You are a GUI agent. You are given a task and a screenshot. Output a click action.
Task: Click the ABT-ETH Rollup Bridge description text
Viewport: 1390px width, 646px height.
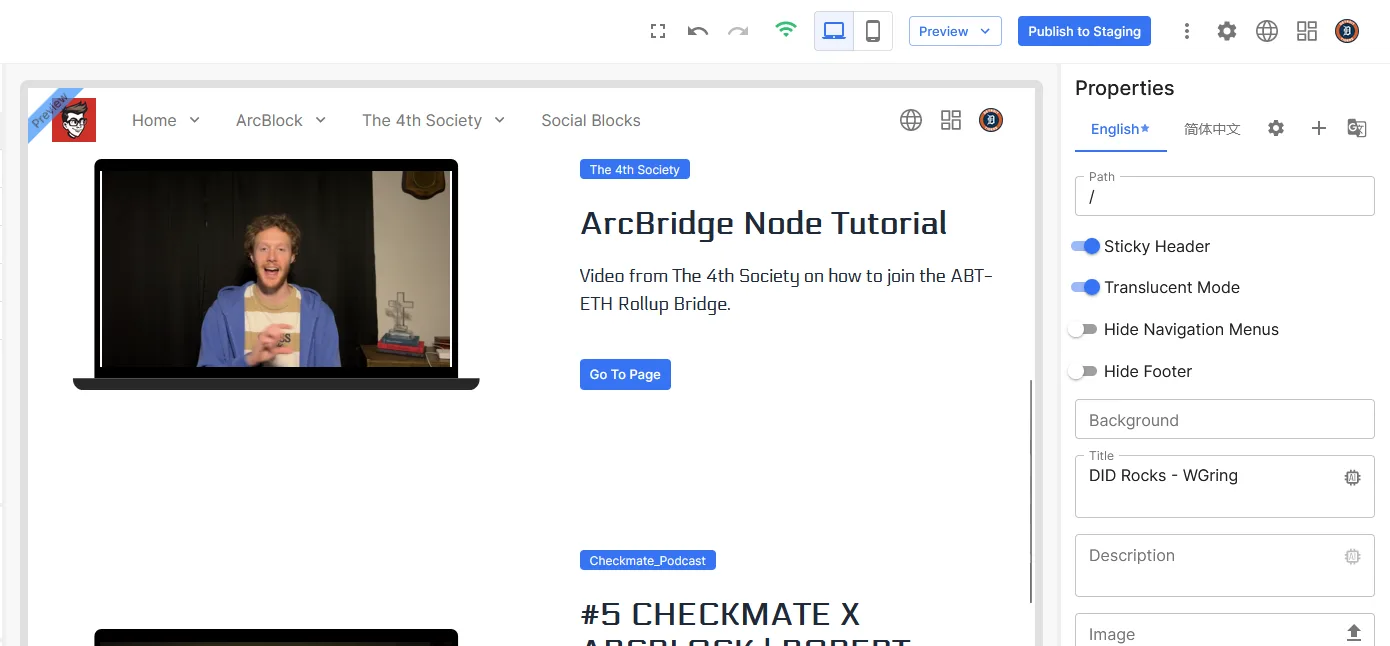(x=786, y=290)
